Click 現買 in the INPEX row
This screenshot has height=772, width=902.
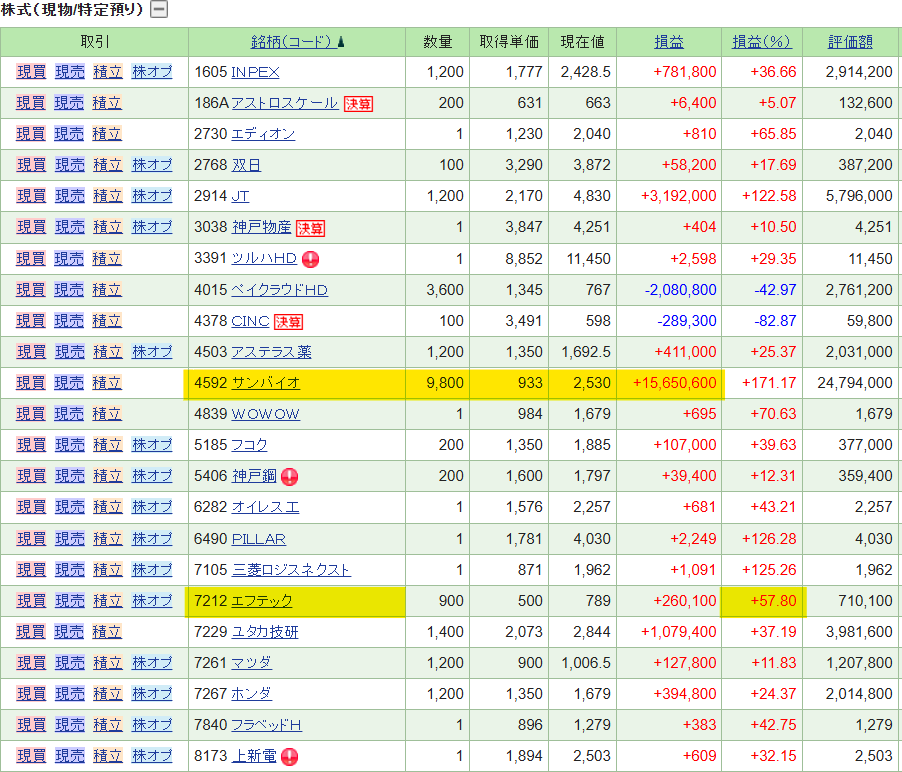click(31, 72)
